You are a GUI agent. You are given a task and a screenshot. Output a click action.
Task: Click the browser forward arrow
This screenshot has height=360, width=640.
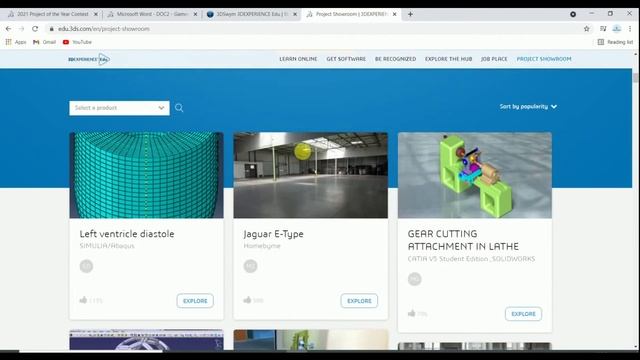coord(22,29)
